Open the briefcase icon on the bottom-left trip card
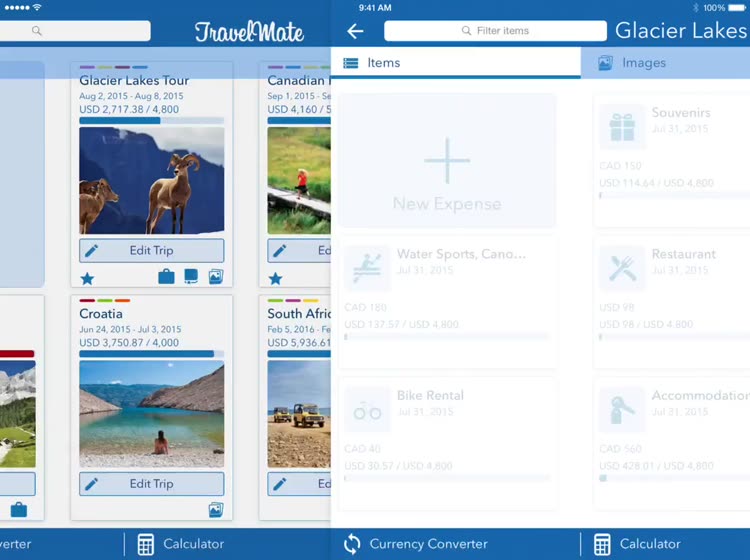Screen dimensions: 750x560 click(x=19, y=510)
